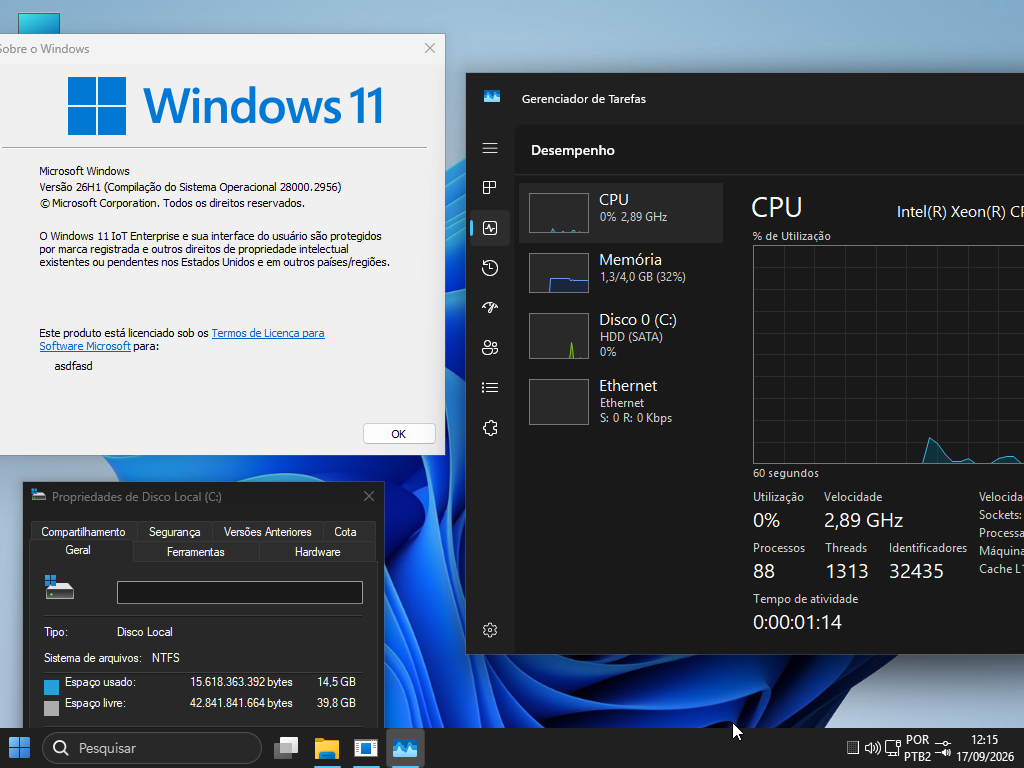Click Velocidade value 2,89 GHz
The height and width of the screenshot is (768, 1024).
pyautogui.click(x=863, y=520)
